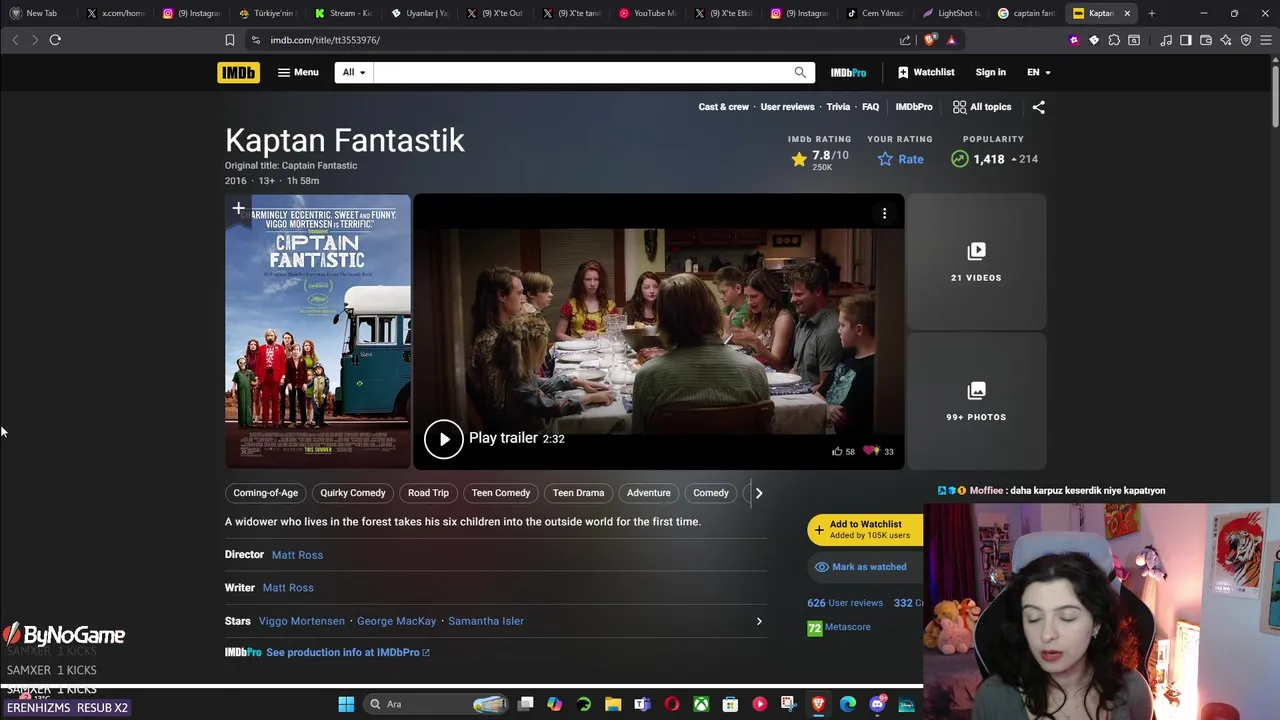1280x720 pixels.
Task: Open the FAQ link
Action: [871, 107]
